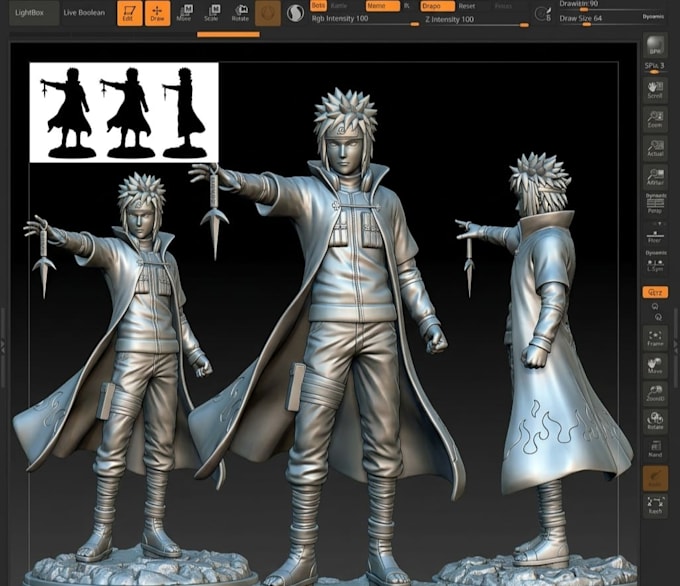Click the brown highlighted shelf button above Xpose
This screenshot has width=680, height=586.
tap(655, 478)
